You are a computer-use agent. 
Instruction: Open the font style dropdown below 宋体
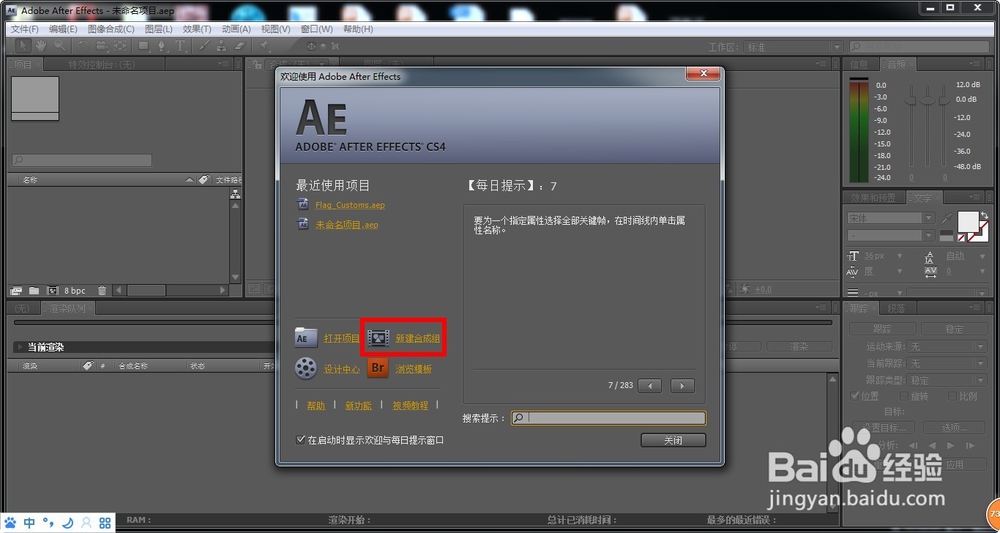[890, 235]
